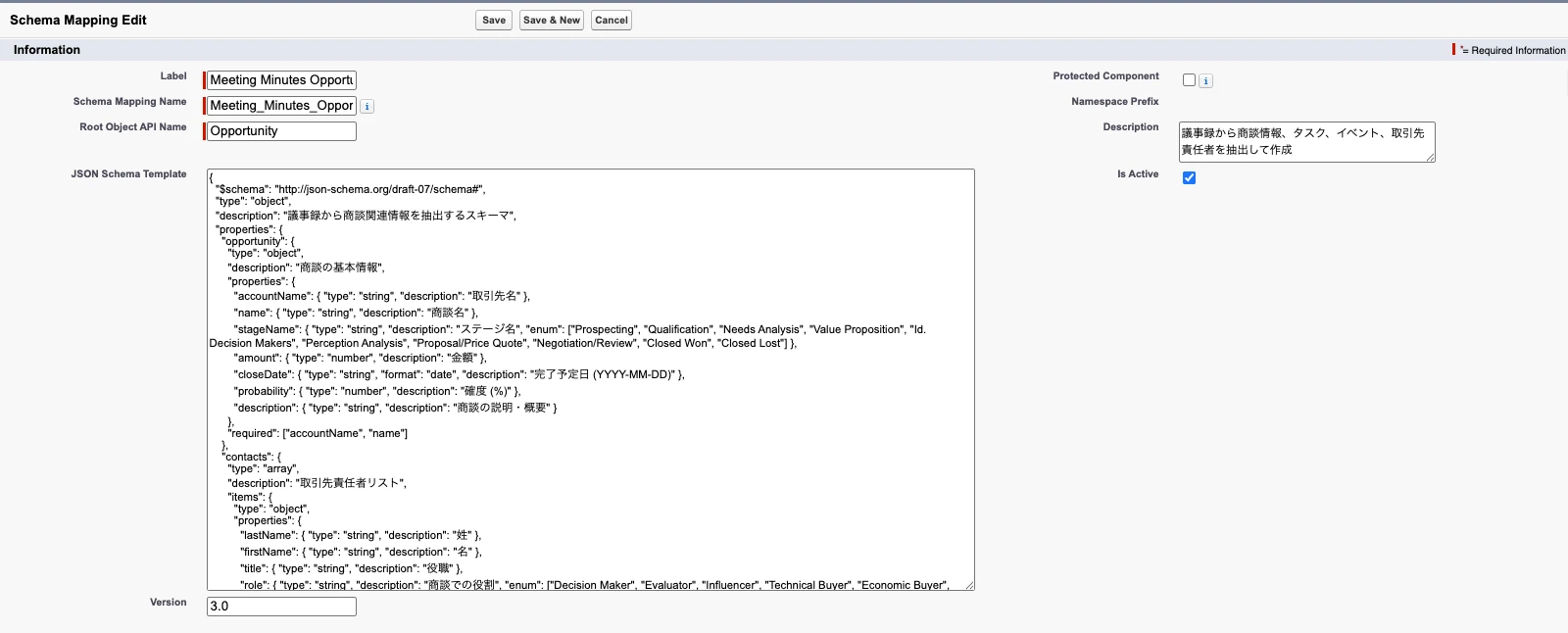Viewport: 1568px width, 633px height.
Task: Click the "amount" property line
Action: click(360, 358)
